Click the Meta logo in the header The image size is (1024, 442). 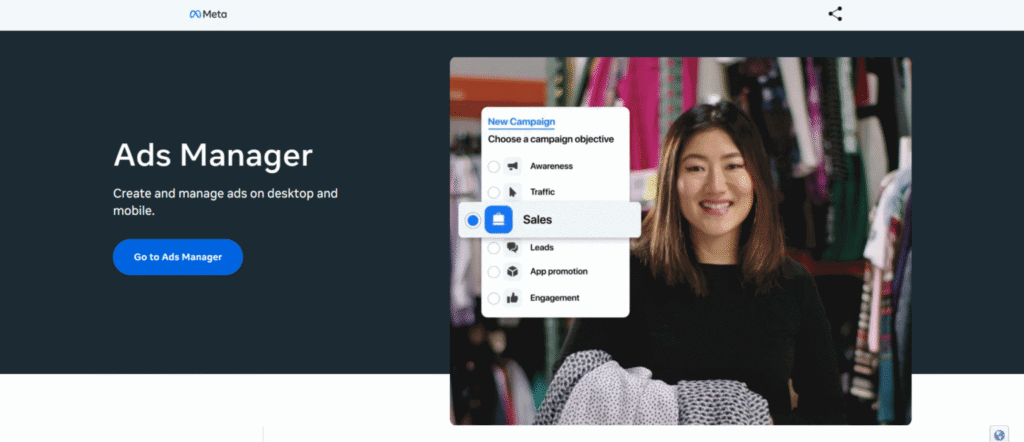pos(208,14)
